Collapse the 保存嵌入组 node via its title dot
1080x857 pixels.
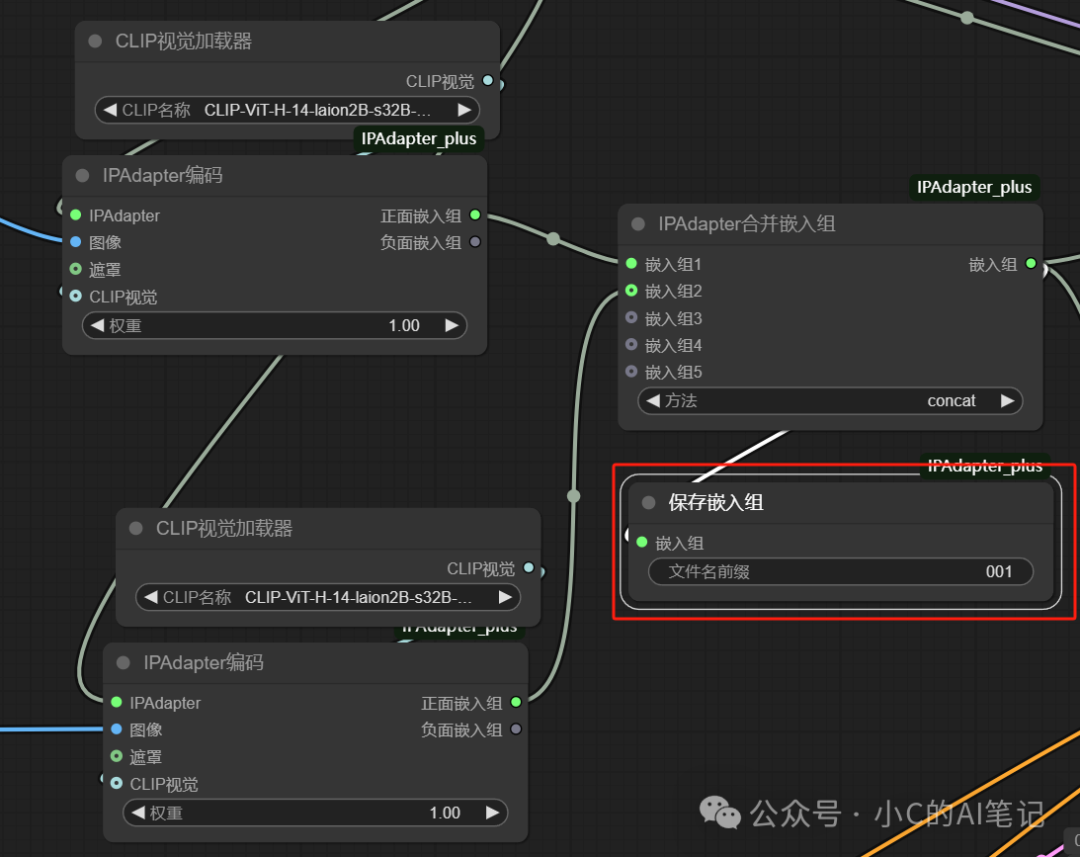(648, 502)
